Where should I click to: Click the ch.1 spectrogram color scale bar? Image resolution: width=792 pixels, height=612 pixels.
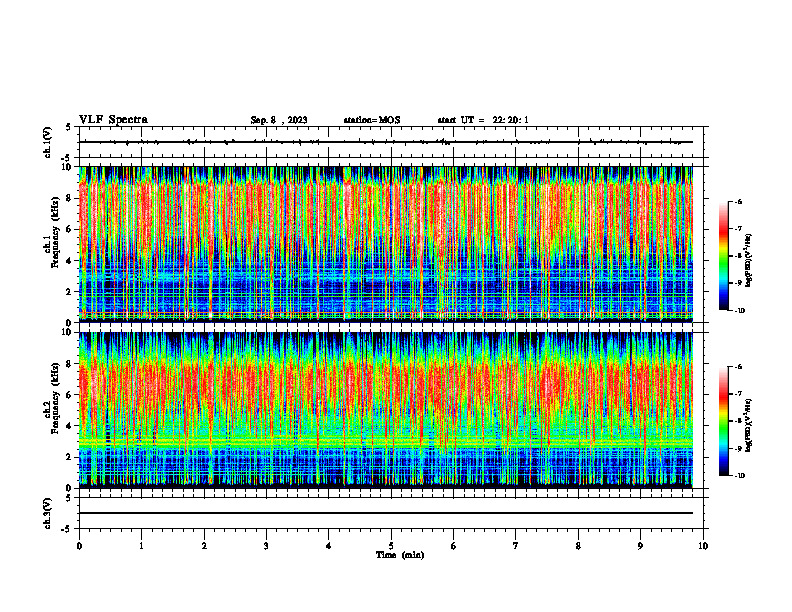pos(723,256)
